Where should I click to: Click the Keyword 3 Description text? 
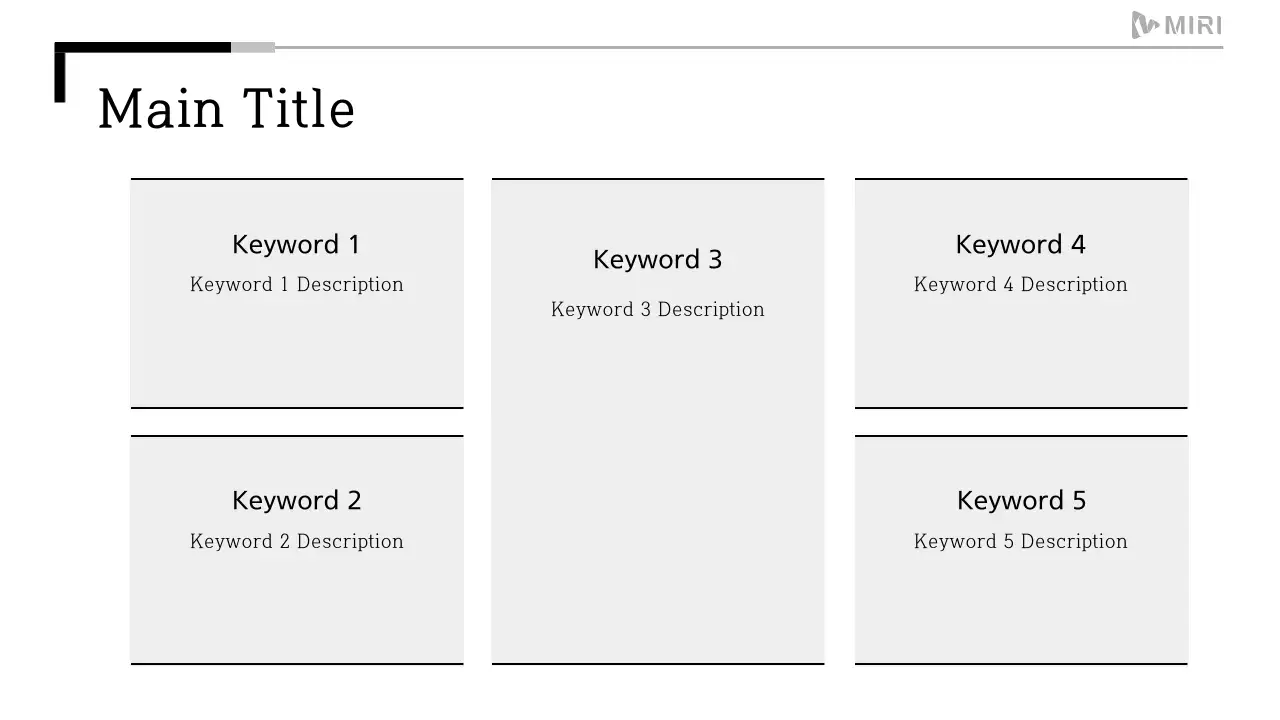pyautogui.click(x=658, y=310)
